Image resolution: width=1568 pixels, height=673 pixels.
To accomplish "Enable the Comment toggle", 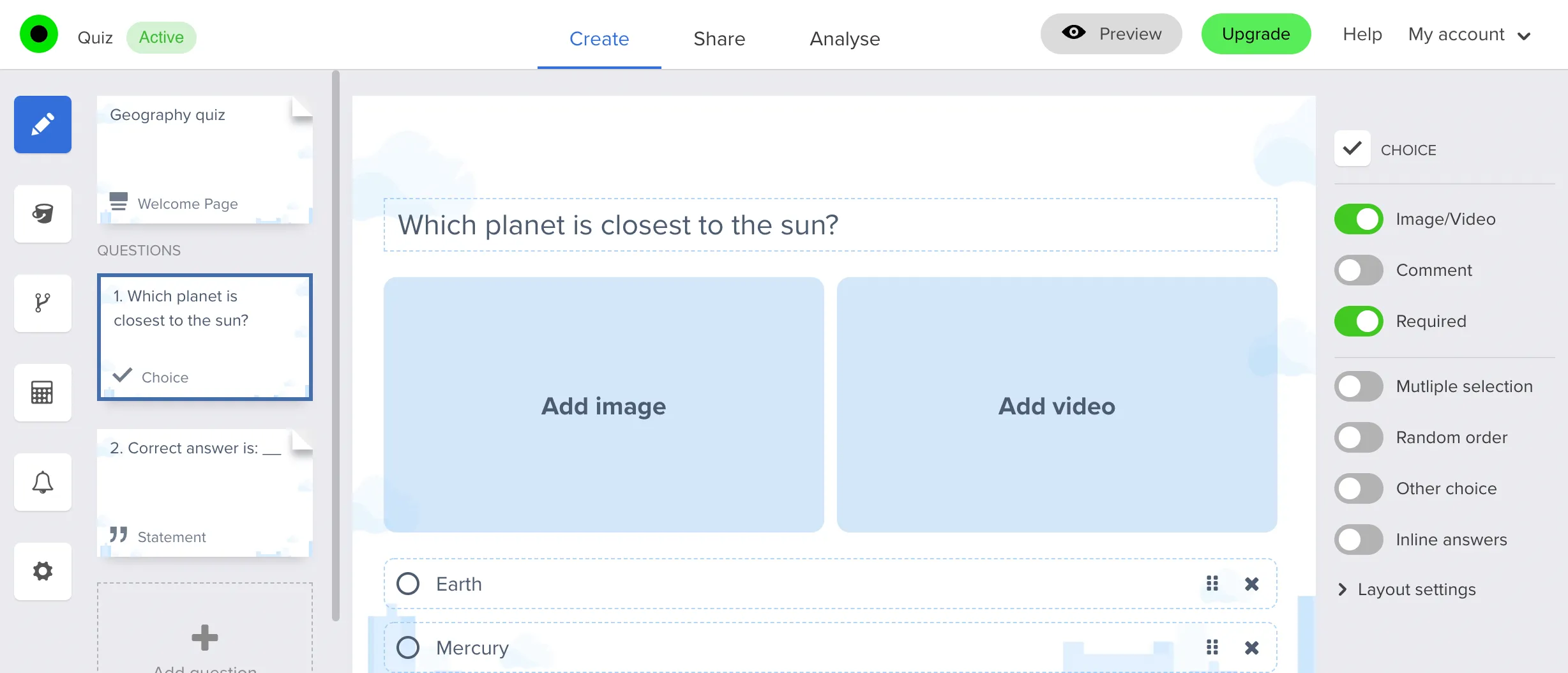I will 1359,270.
